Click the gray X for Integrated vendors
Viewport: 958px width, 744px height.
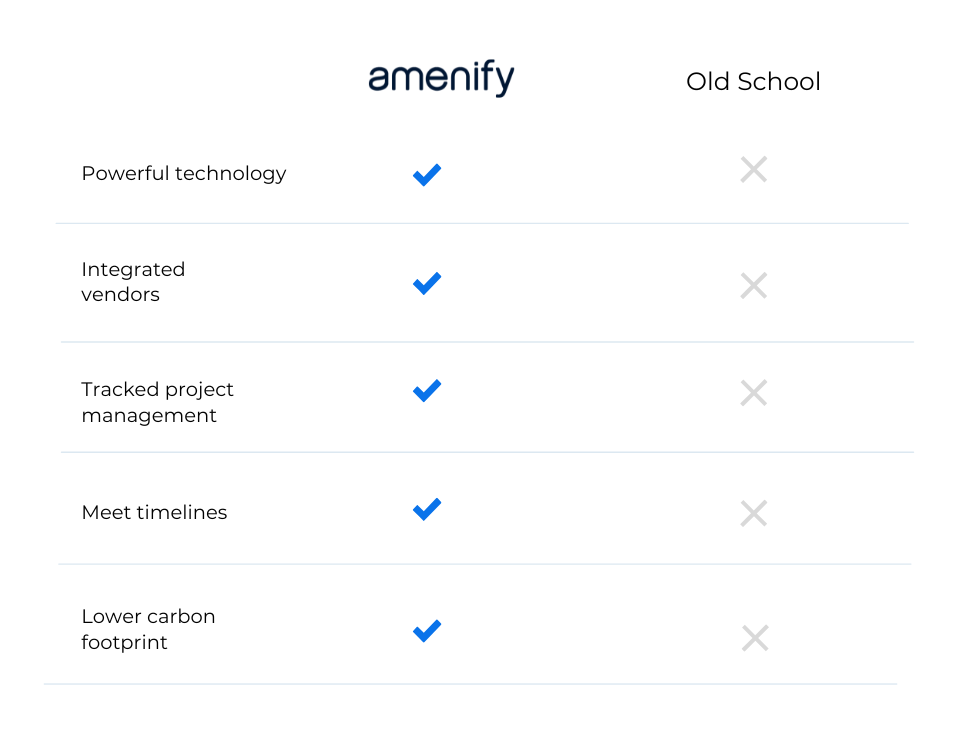pyautogui.click(x=753, y=285)
